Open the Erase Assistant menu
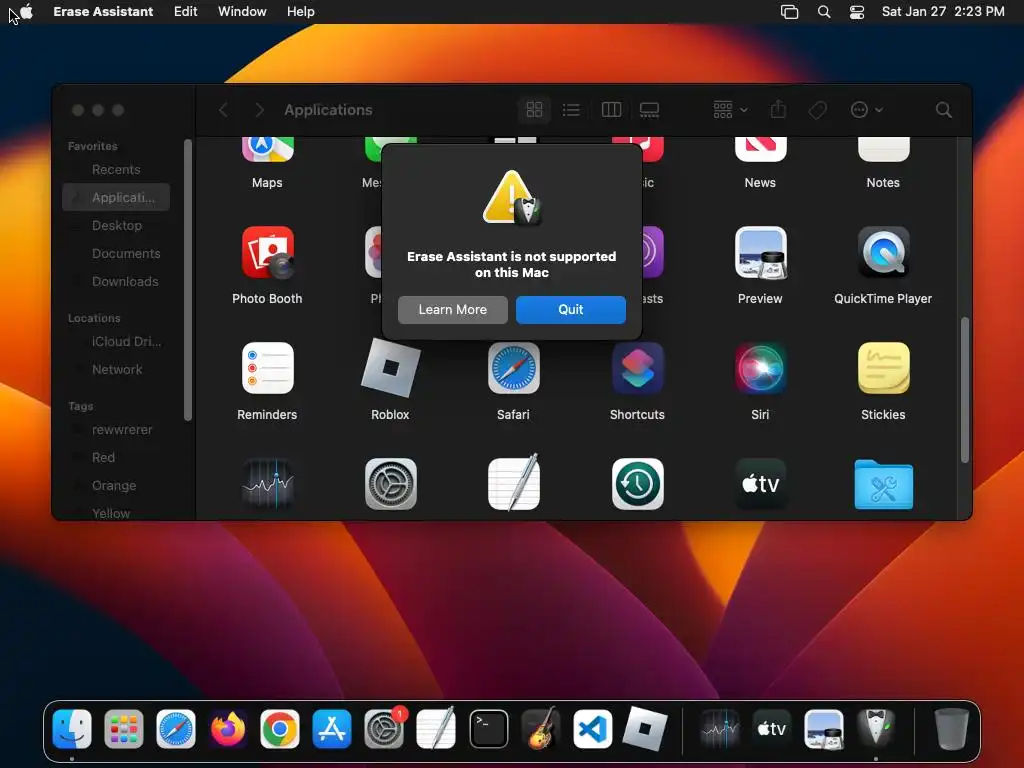The width and height of the screenshot is (1024, 768). tap(103, 11)
